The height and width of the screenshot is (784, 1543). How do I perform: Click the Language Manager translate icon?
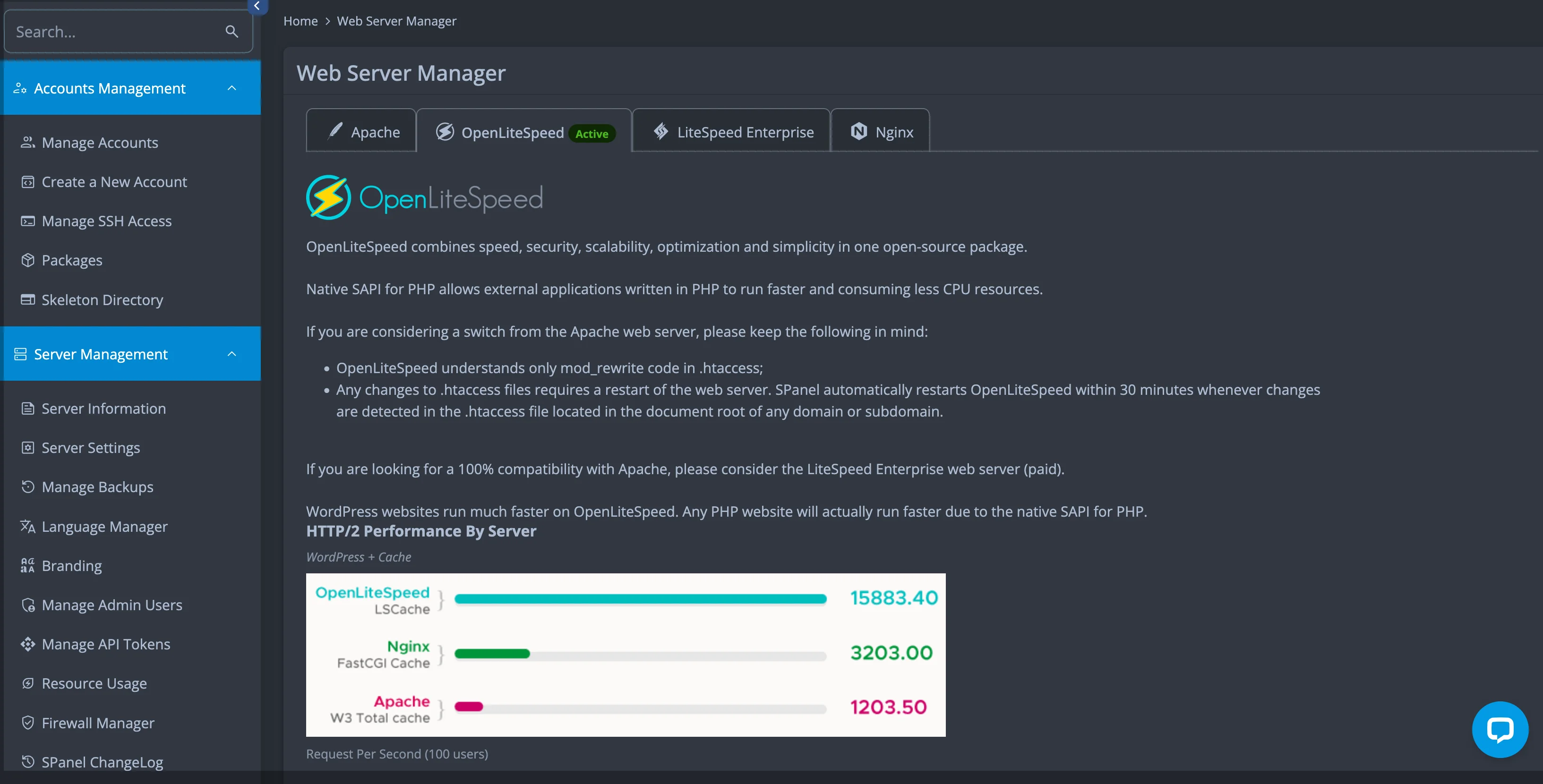click(27, 527)
